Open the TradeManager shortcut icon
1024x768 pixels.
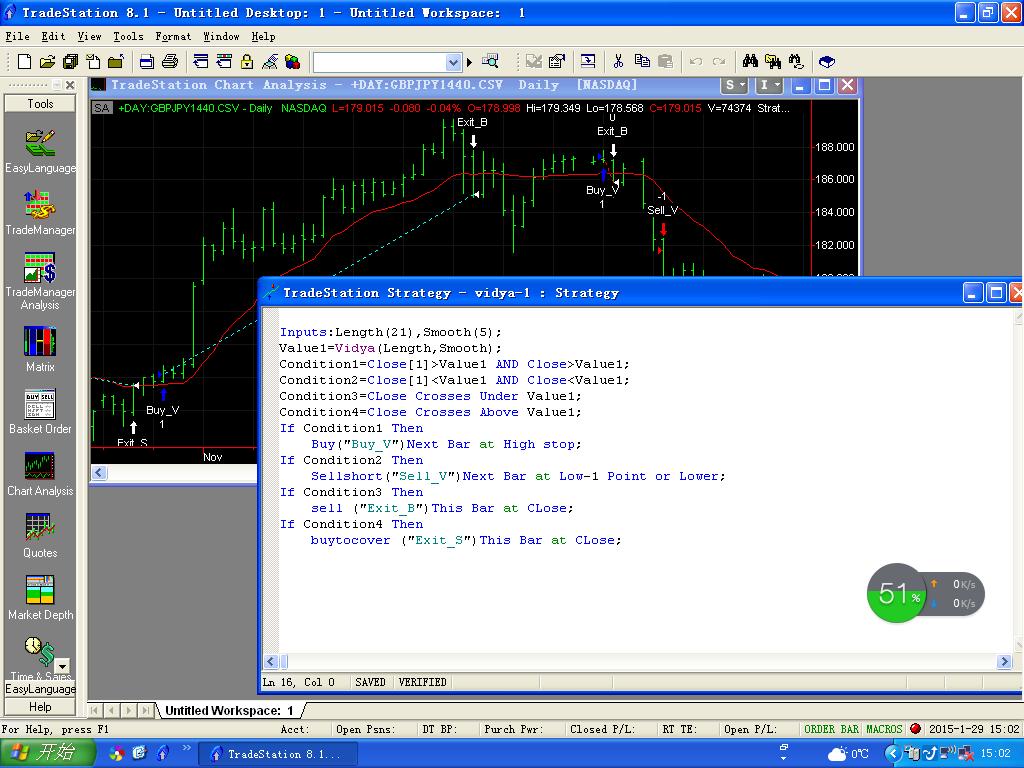[40, 213]
